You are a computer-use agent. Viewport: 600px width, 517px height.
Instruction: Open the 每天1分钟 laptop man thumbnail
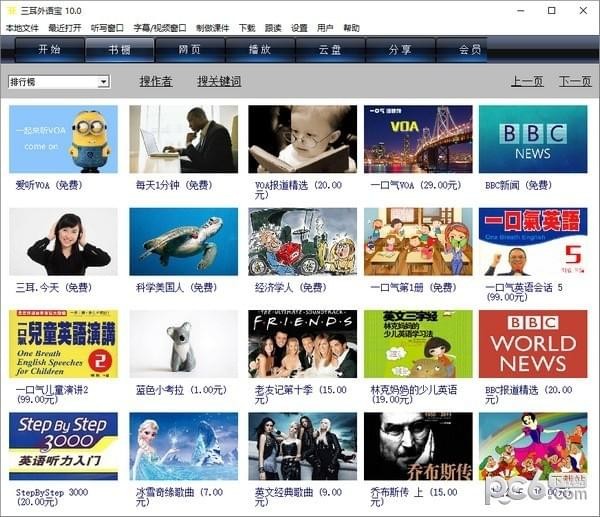[184, 139]
